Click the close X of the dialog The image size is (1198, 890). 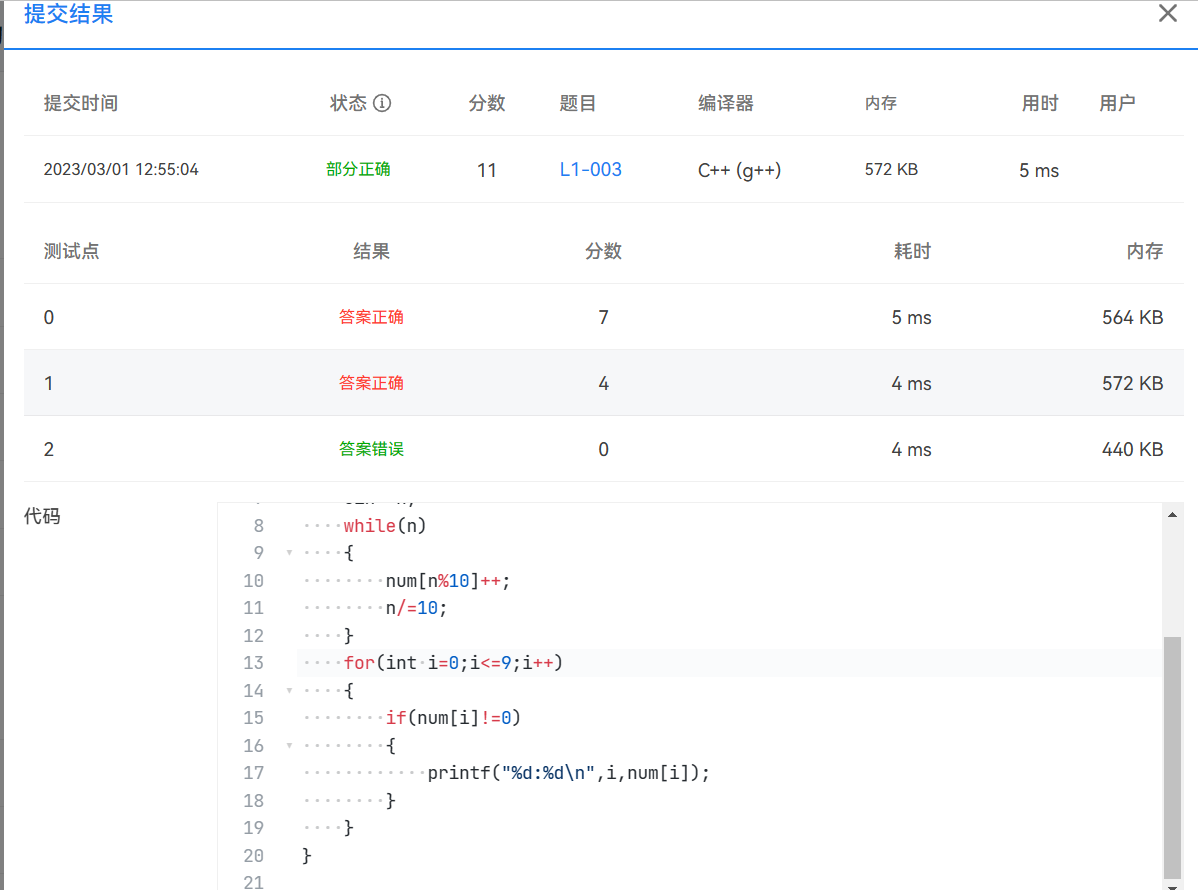coord(1167,14)
